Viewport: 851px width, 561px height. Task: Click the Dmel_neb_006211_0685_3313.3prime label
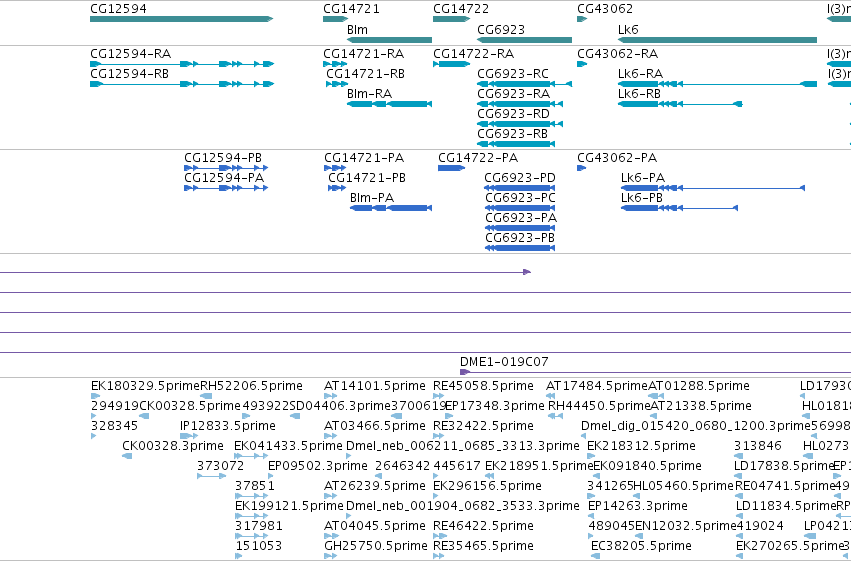[463, 446]
